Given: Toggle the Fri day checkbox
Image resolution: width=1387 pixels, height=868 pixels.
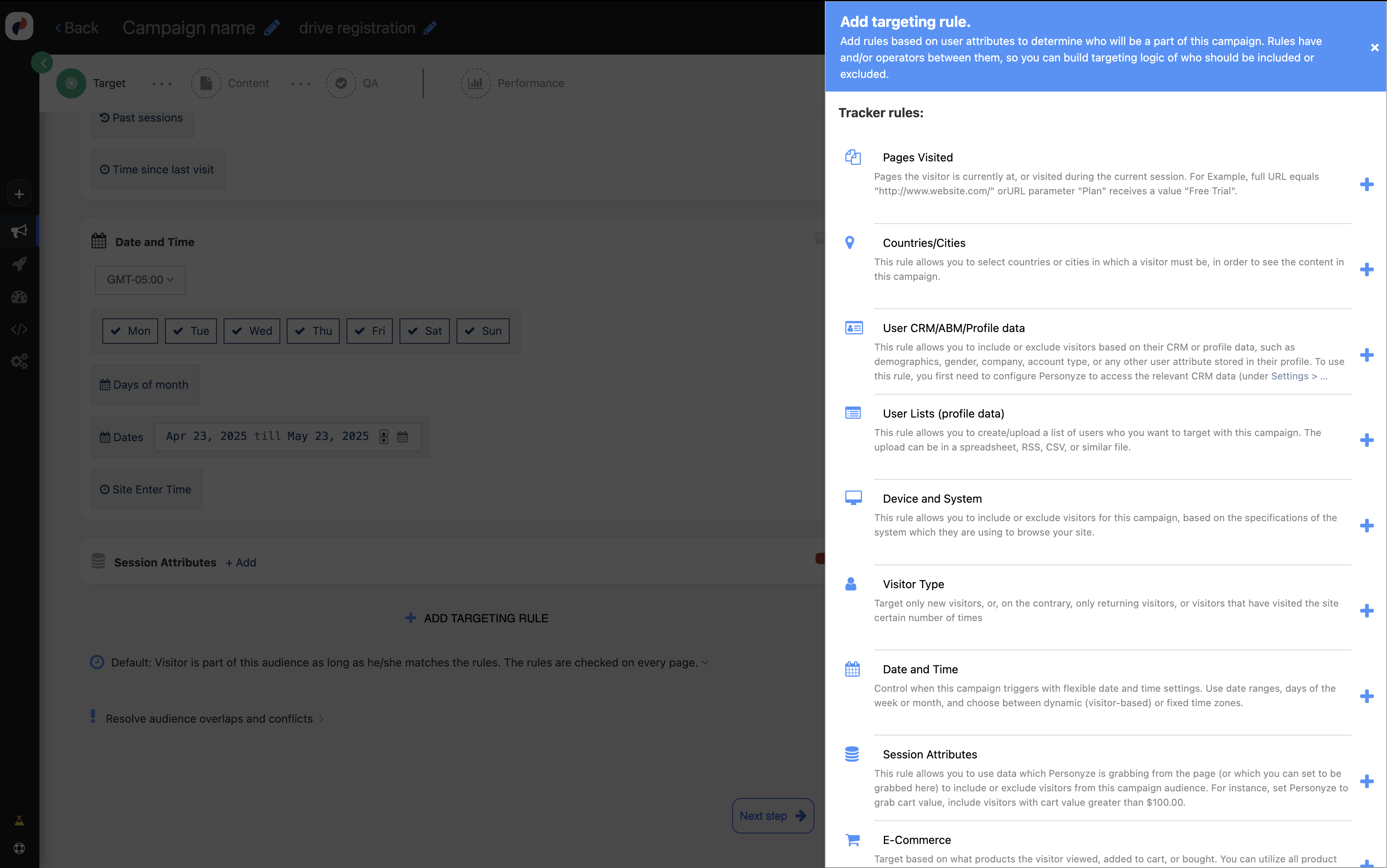Looking at the screenshot, I should (x=369, y=331).
